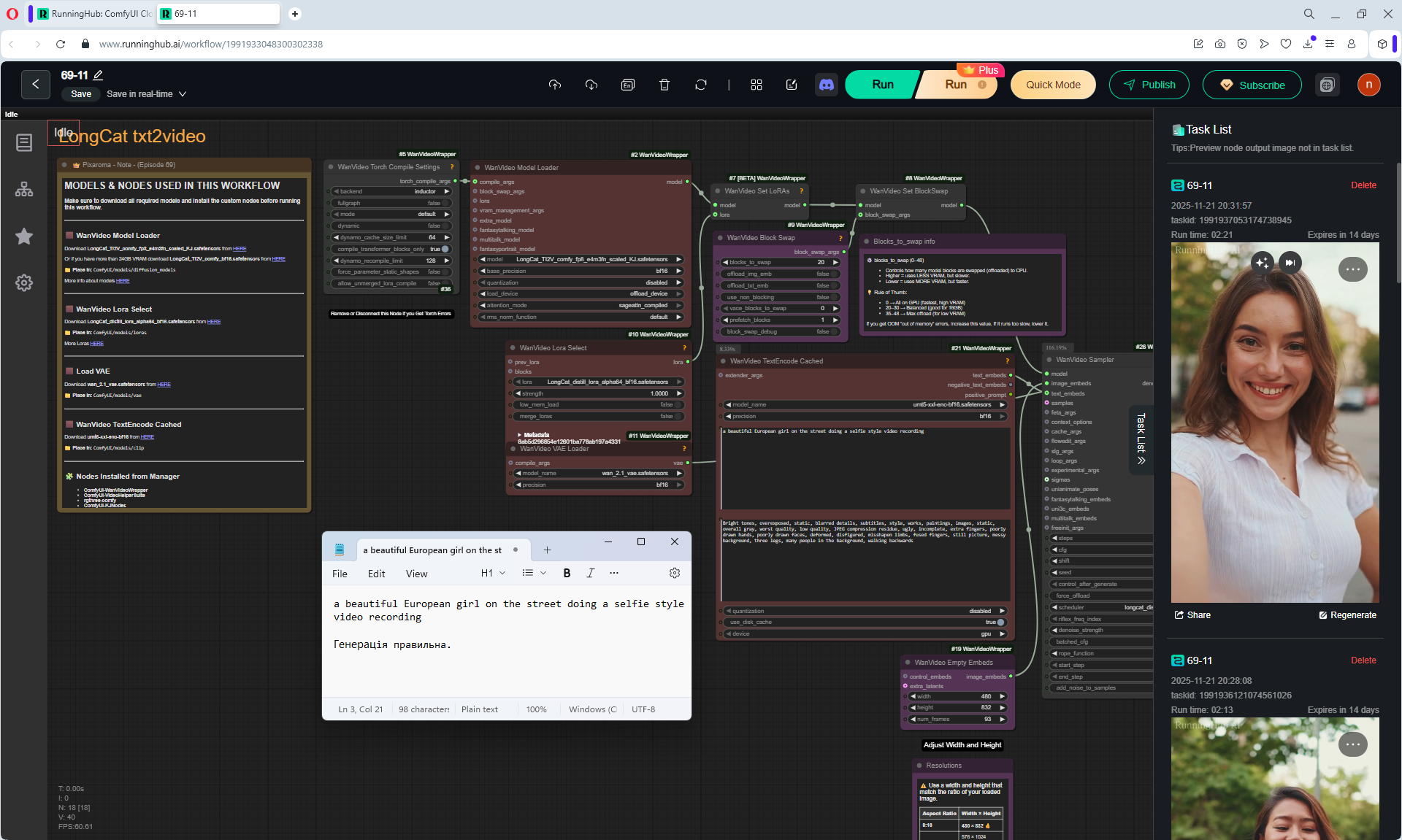Image resolution: width=1402 pixels, height=840 pixels.
Task: Toggle compile_transformer_blocks_only switch
Action: 444,249
